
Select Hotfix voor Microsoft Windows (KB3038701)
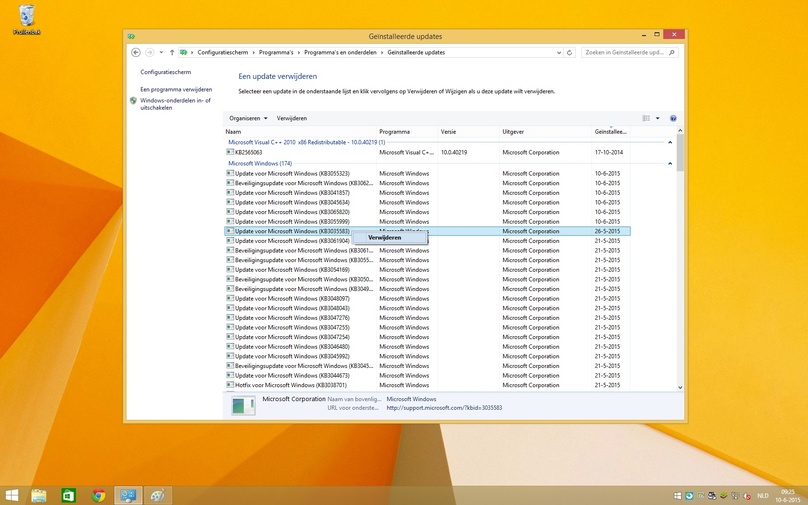427,385
